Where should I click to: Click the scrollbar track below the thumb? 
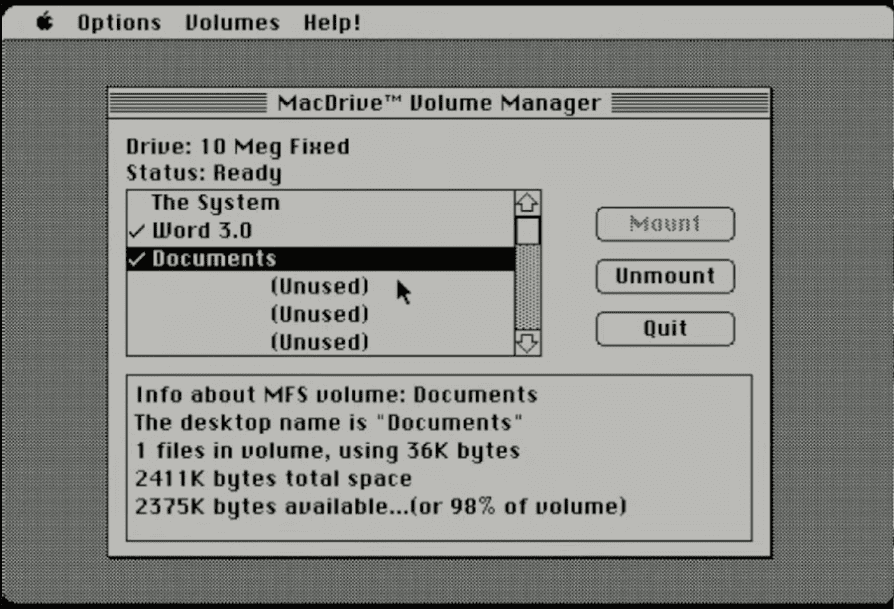527,287
